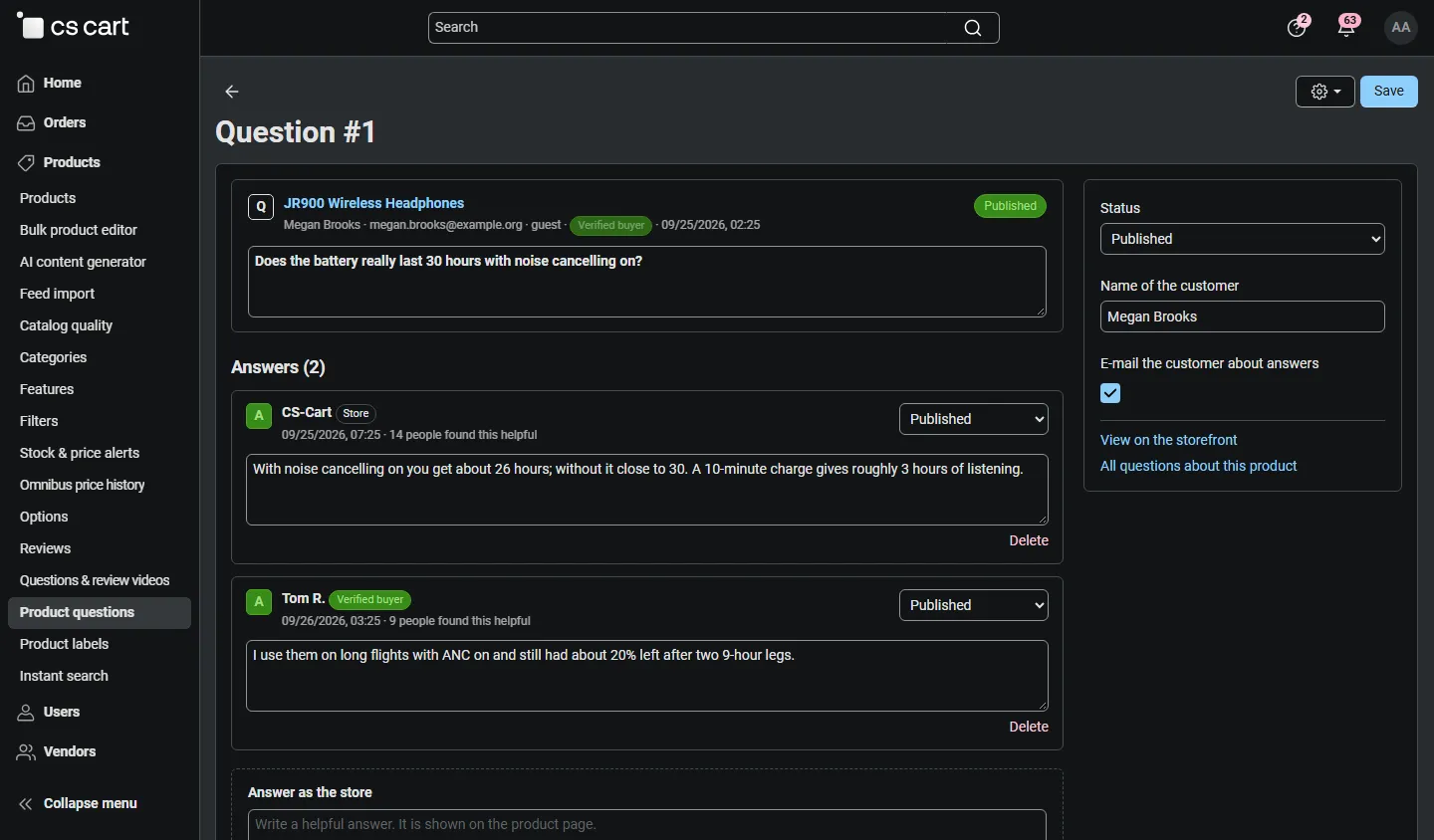Change Tom R. answer status dropdown
1434x840 pixels.
click(974, 605)
